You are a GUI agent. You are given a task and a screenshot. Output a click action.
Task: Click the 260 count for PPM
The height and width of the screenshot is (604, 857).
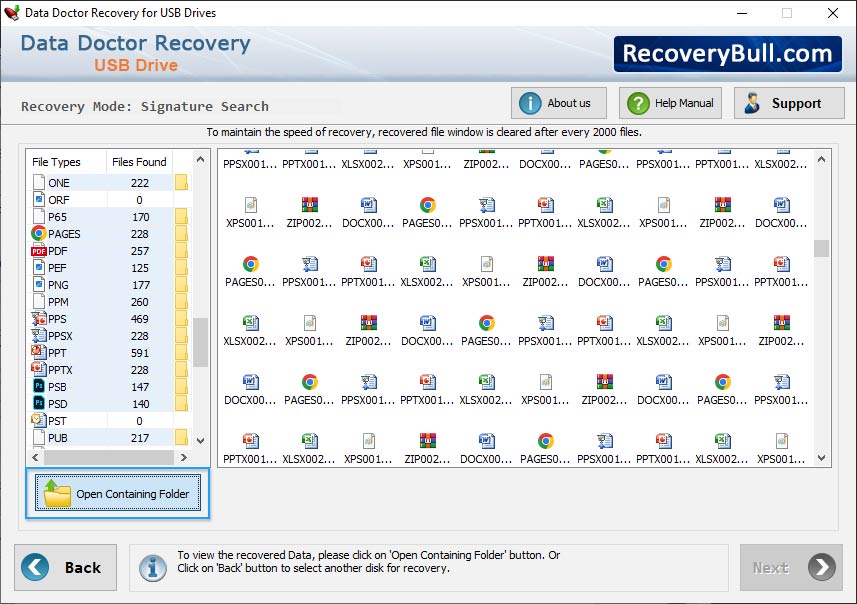pyautogui.click(x=139, y=302)
